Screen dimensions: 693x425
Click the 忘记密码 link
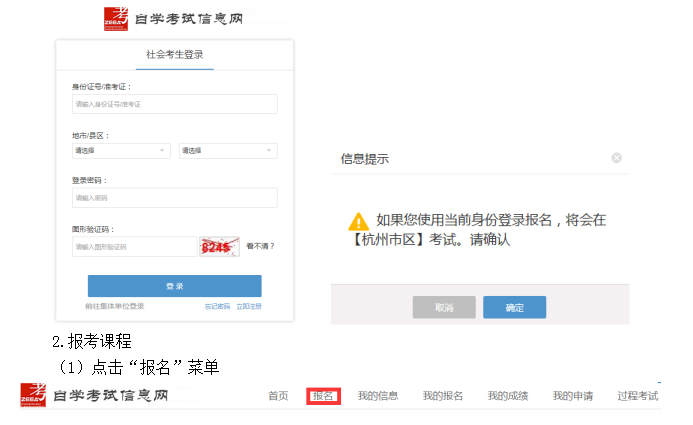point(217,306)
